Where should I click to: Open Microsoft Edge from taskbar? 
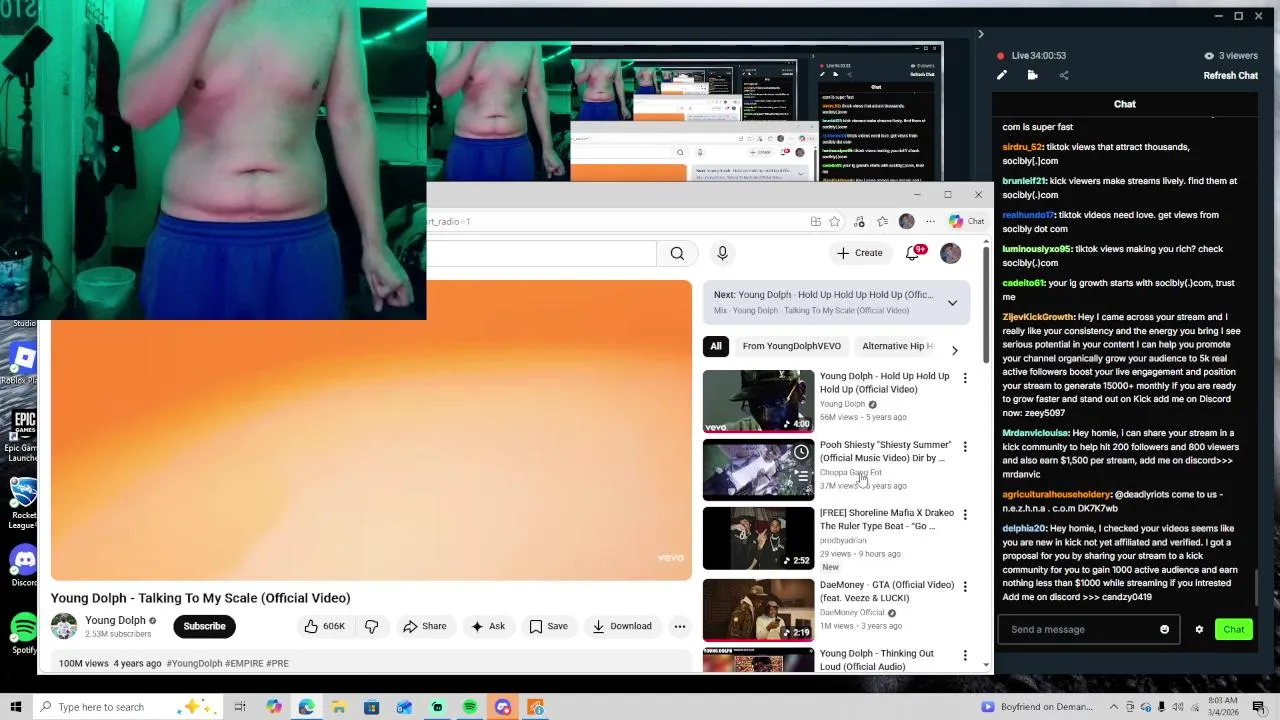[x=306, y=707]
